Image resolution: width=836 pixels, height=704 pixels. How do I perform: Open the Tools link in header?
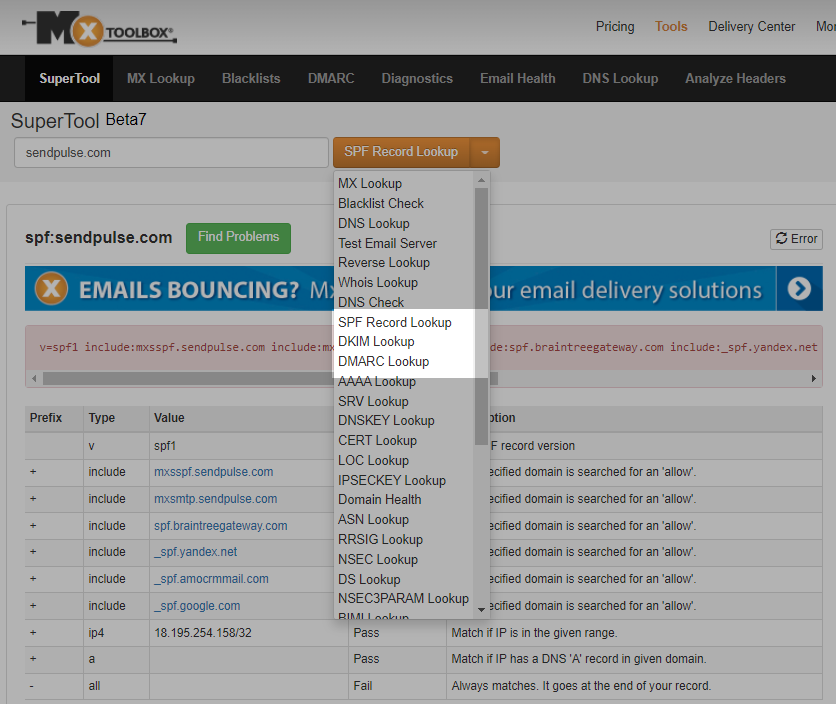click(x=671, y=27)
